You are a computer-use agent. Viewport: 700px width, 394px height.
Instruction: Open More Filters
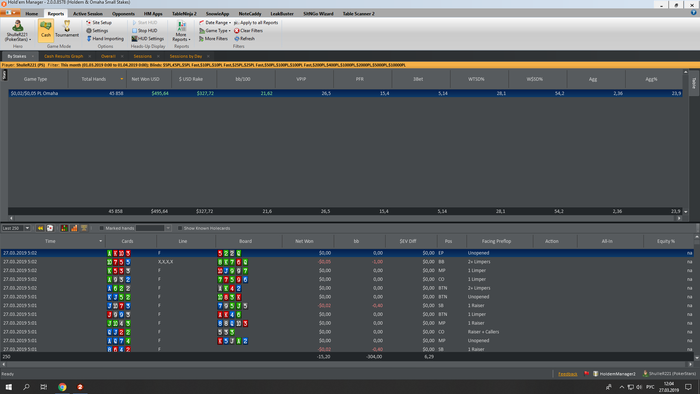(213, 39)
